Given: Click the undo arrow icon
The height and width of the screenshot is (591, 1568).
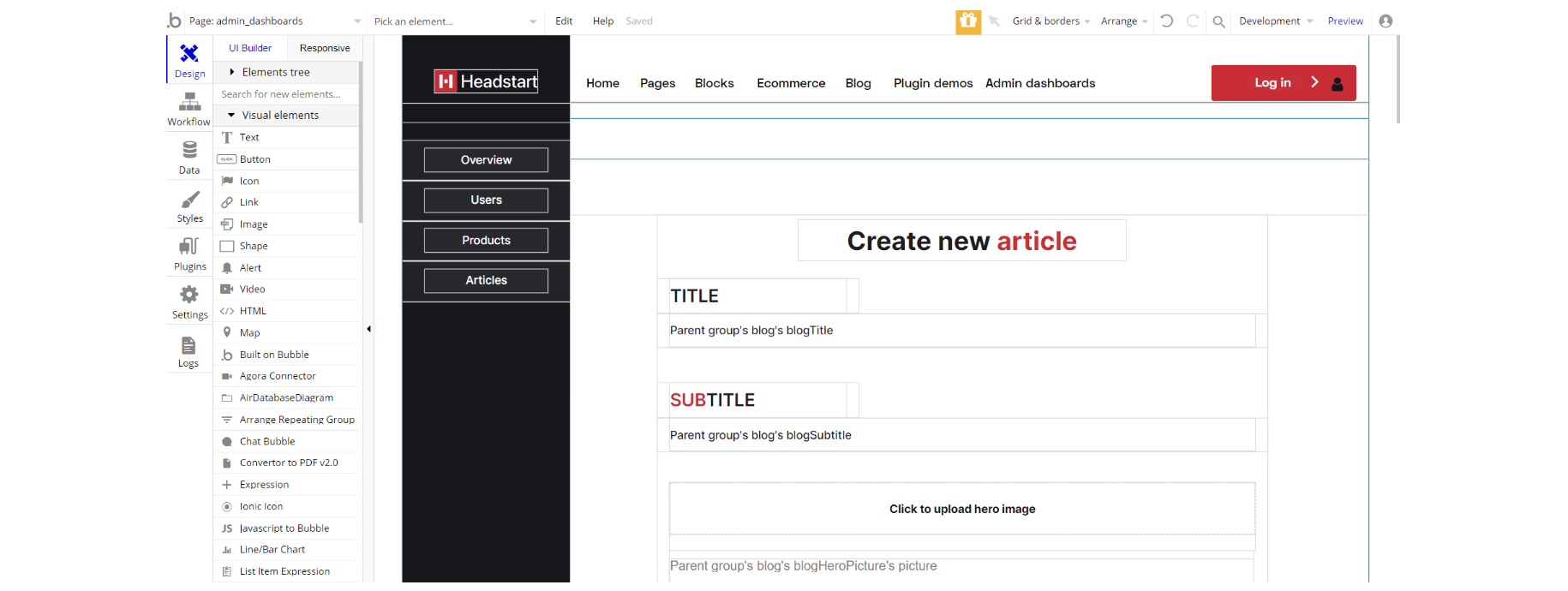Looking at the screenshot, I should [1167, 21].
